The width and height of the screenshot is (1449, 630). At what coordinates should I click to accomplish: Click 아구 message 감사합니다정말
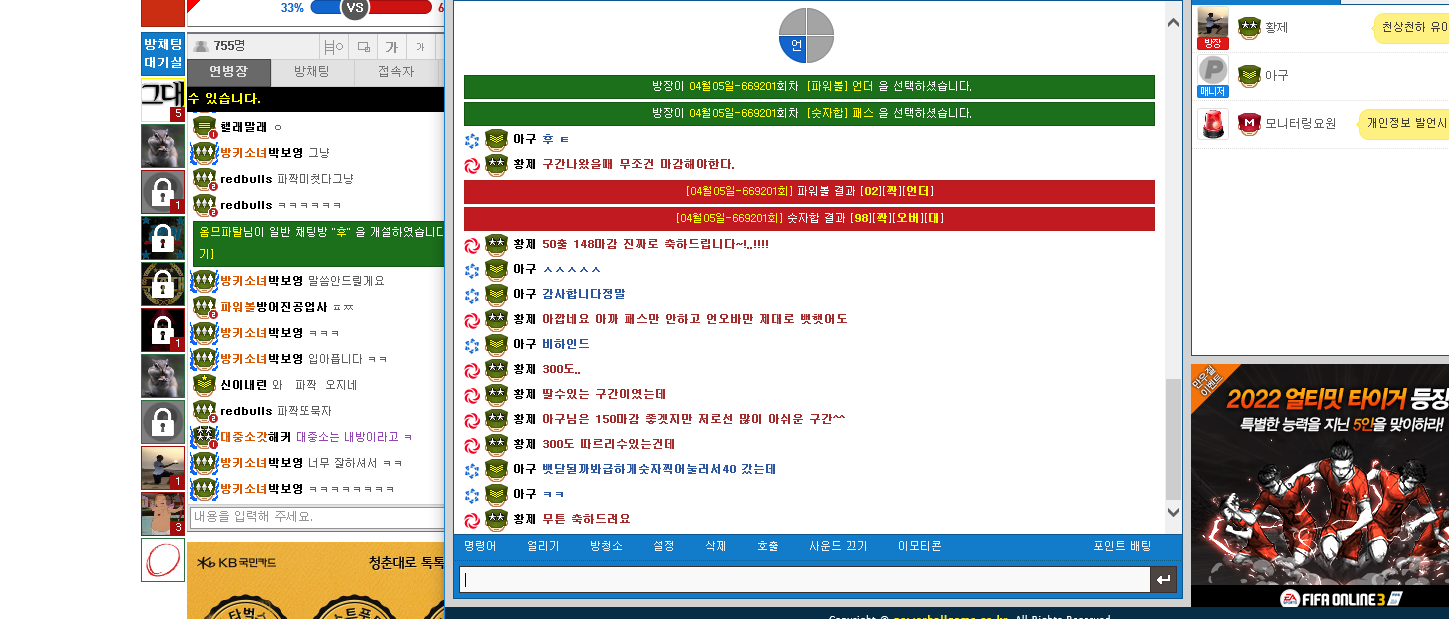583,294
